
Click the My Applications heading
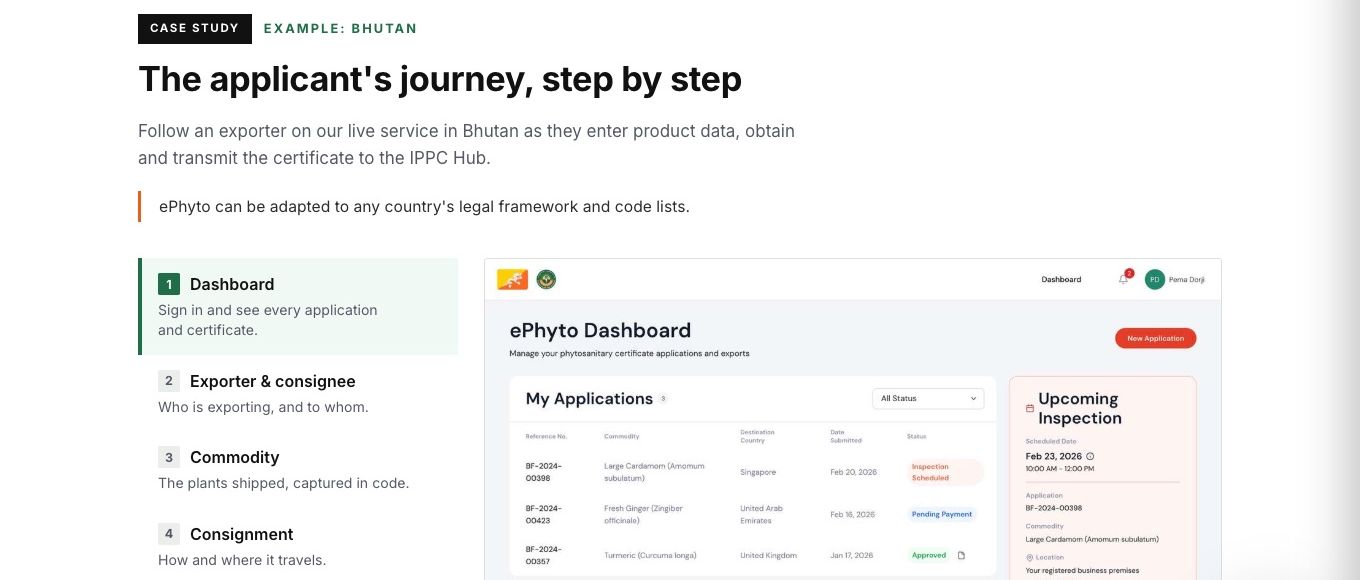pyautogui.click(x=589, y=398)
